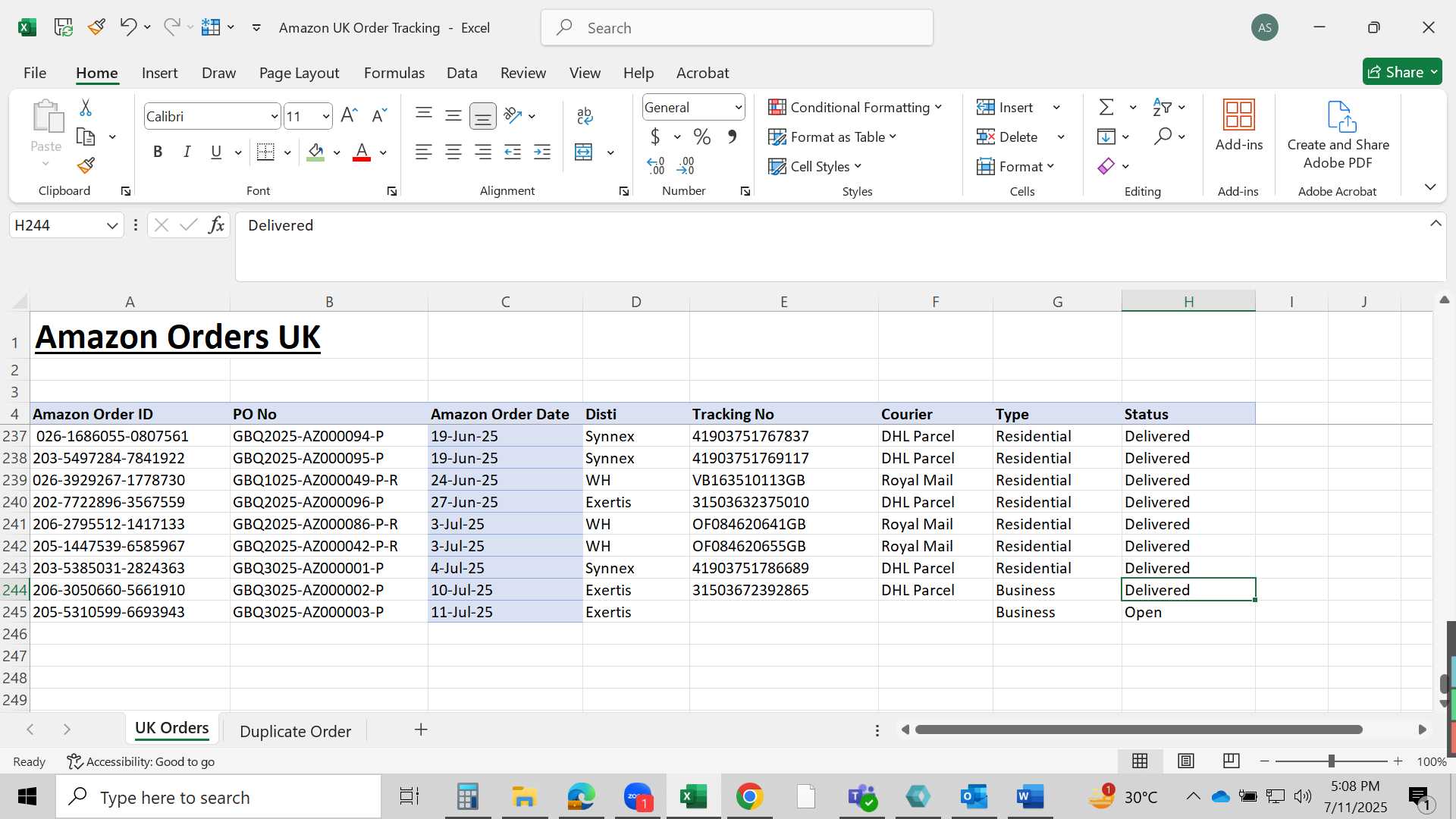Click the Find & Select magnifier icon
The width and height of the screenshot is (1456, 819).
(x=1163, y=136)
